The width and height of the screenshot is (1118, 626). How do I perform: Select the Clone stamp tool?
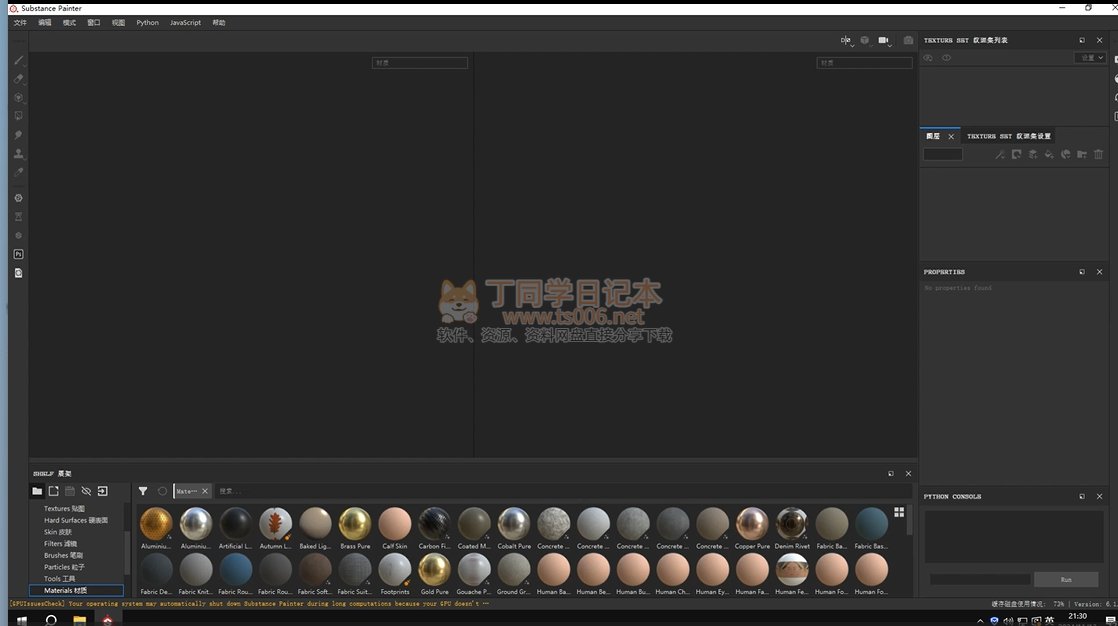pyautogui.click(x=18, y=154)
